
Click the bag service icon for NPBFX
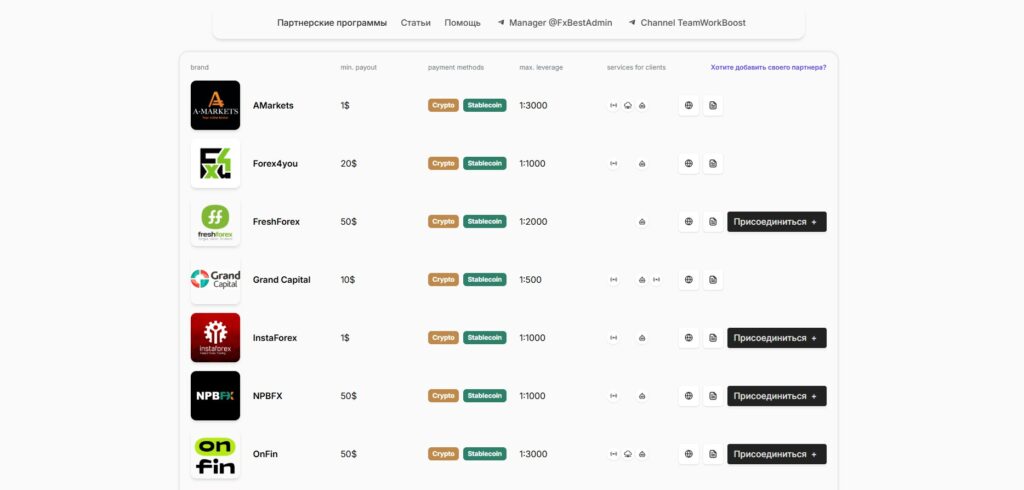[x=642, y=396]
